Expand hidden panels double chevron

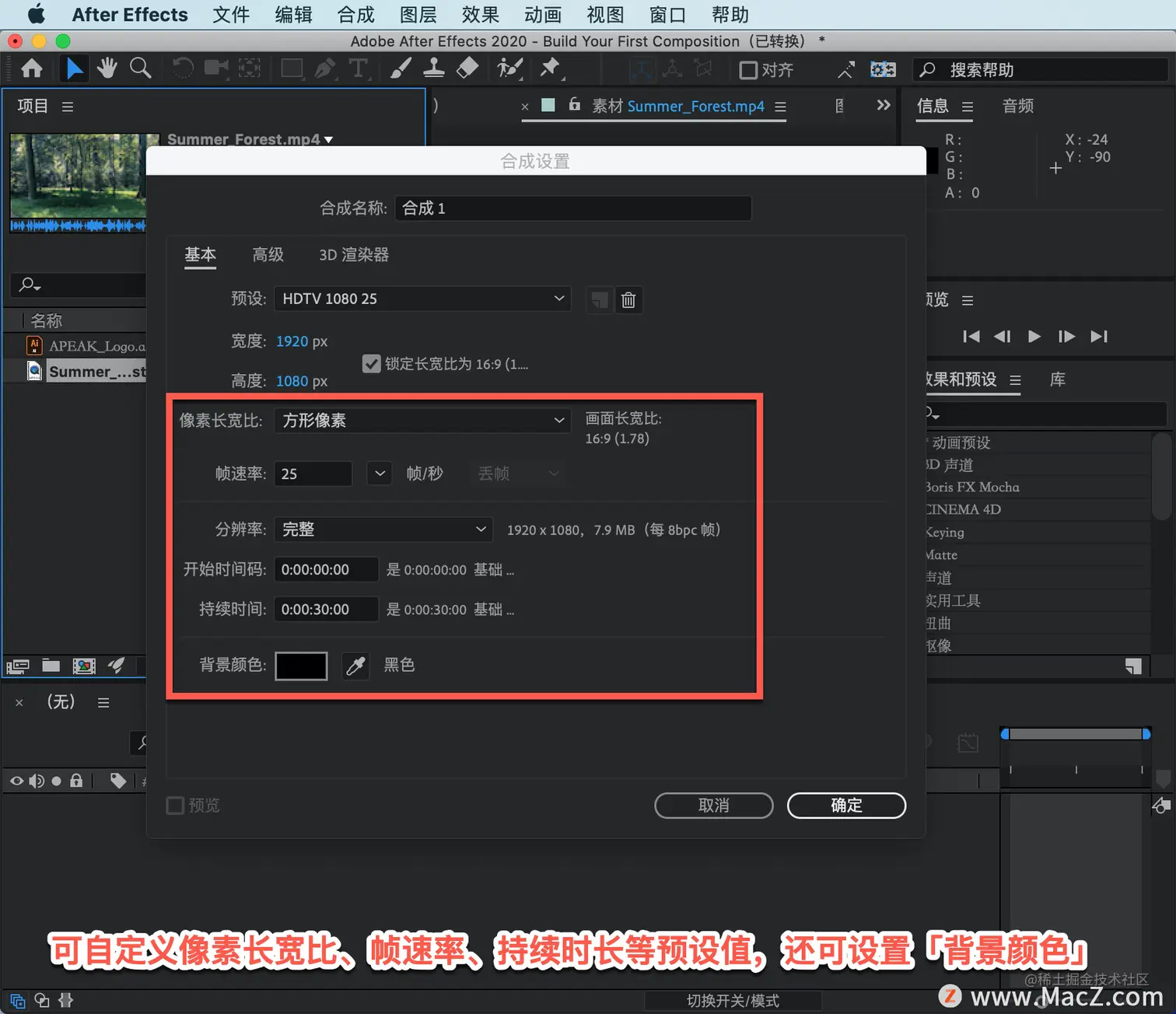click(884, 105)
